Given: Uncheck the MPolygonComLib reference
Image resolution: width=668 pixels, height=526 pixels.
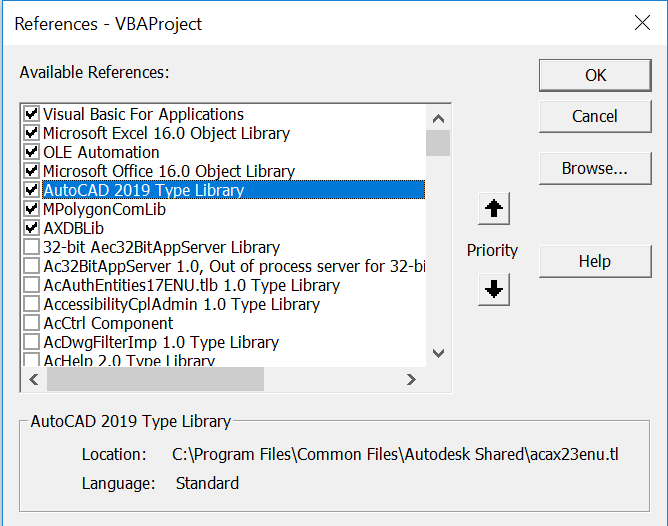Looking at the screenshot, I should pos(32,210).
